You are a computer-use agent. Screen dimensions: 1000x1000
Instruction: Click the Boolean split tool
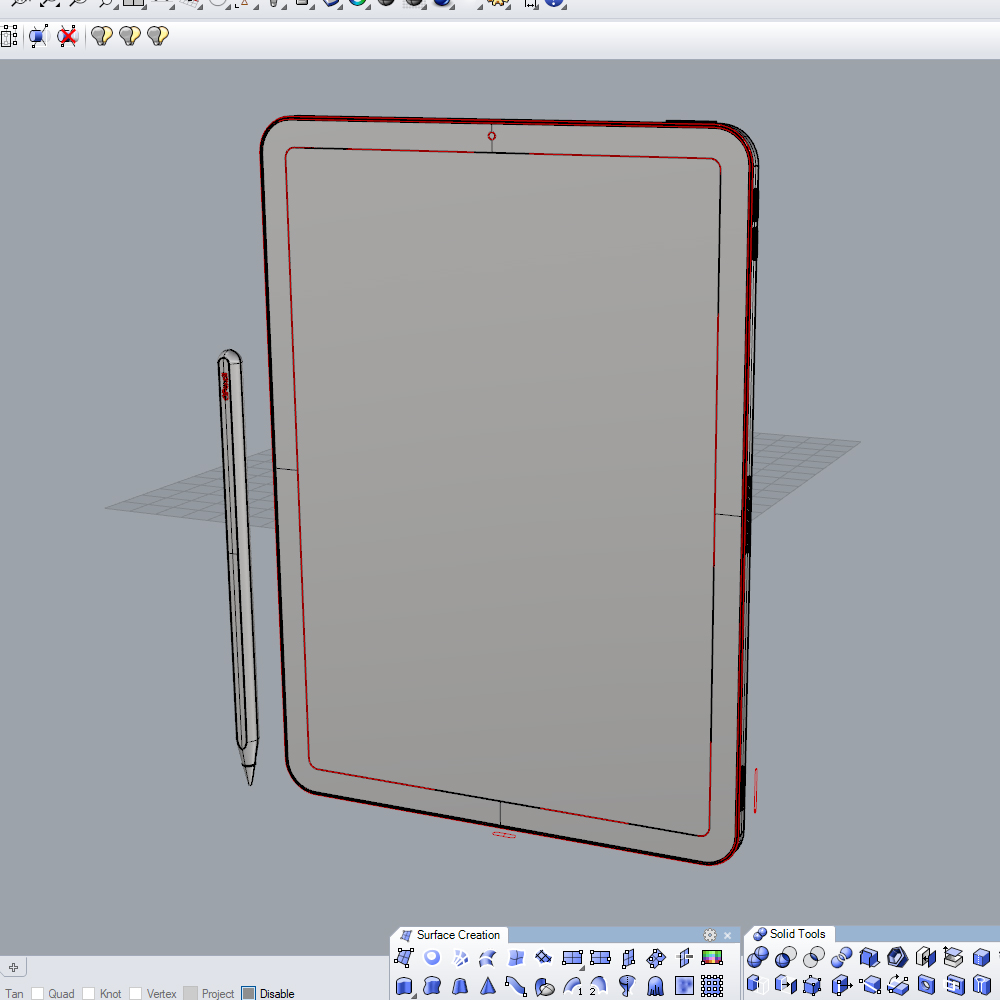(842, 957)
